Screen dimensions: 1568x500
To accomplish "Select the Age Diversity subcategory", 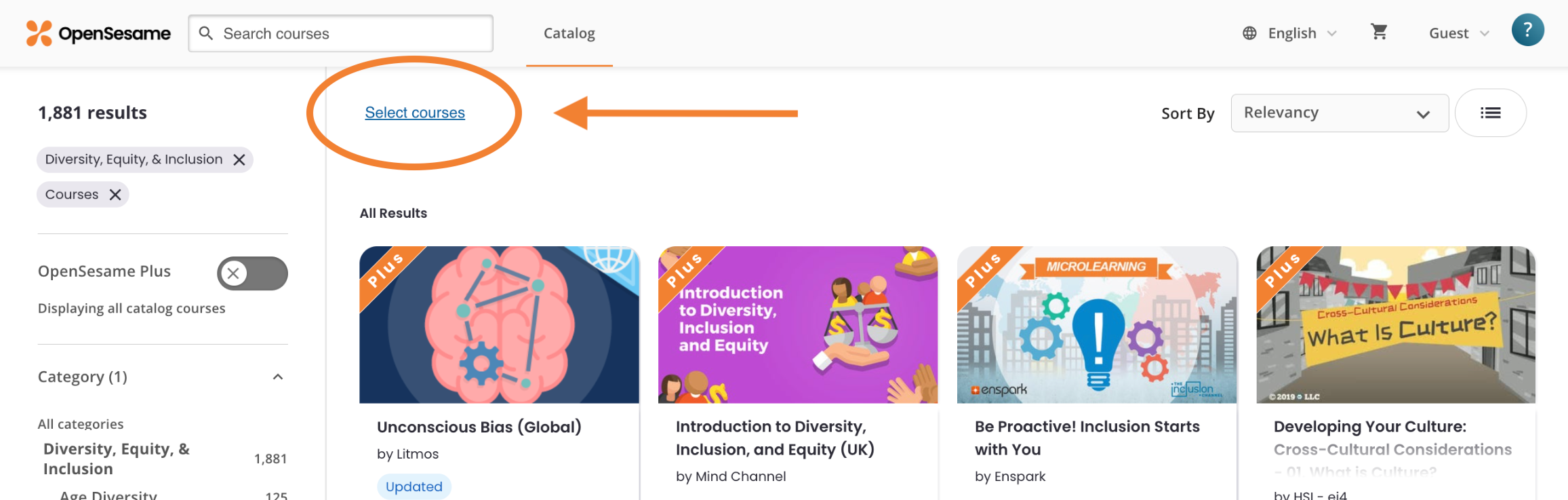I will [x=108, y=495].
